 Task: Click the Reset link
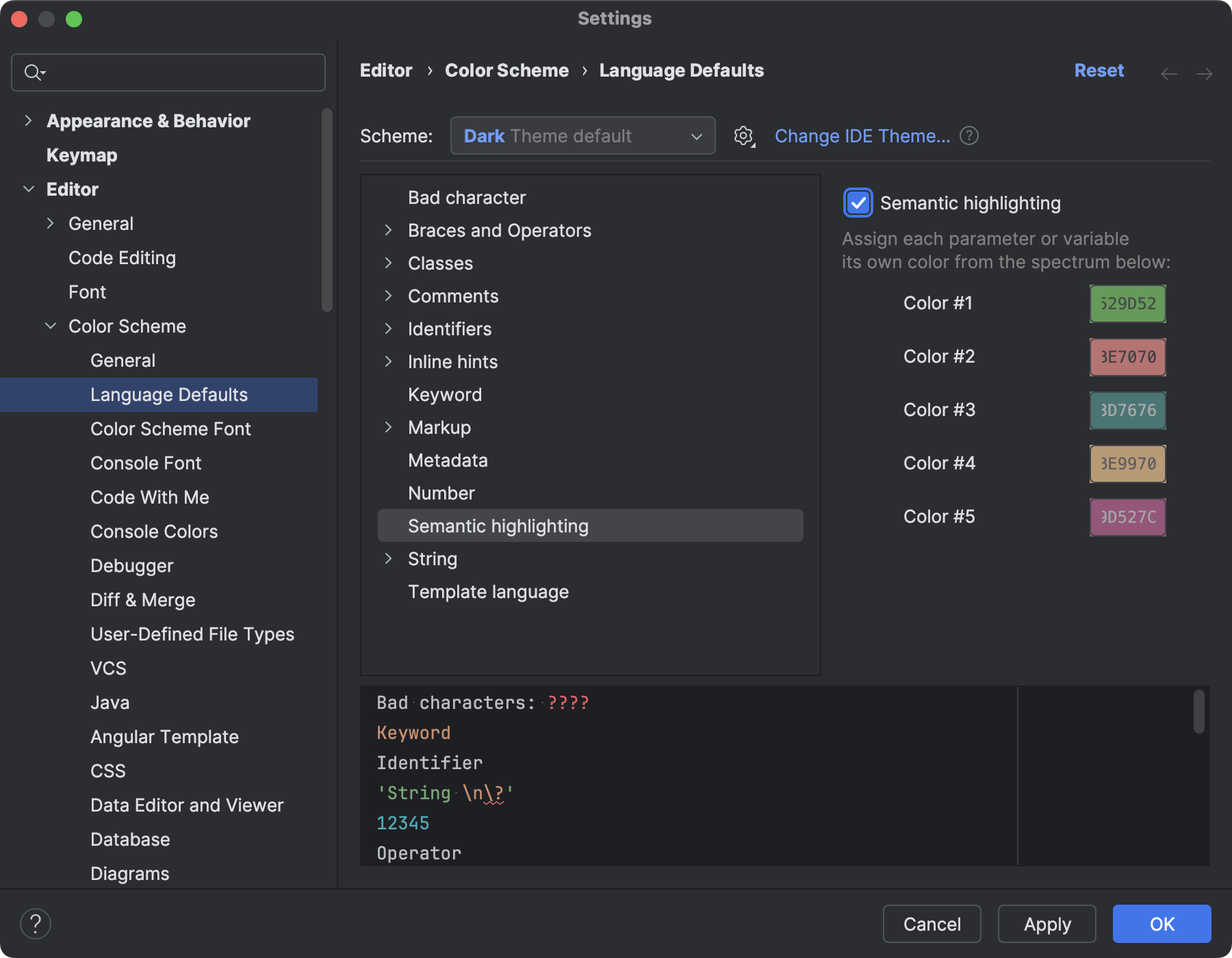[1099, 70]
